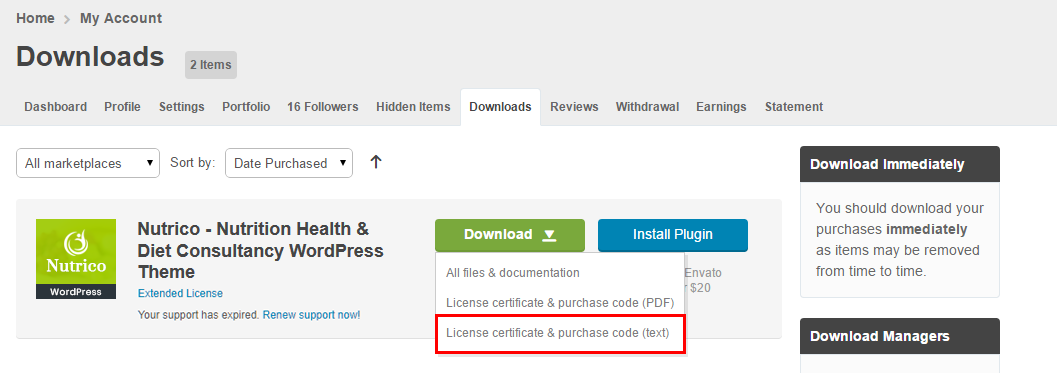Click the blue Install Plugin button
Screen dimensions: 1057x373
coord(673,235)
